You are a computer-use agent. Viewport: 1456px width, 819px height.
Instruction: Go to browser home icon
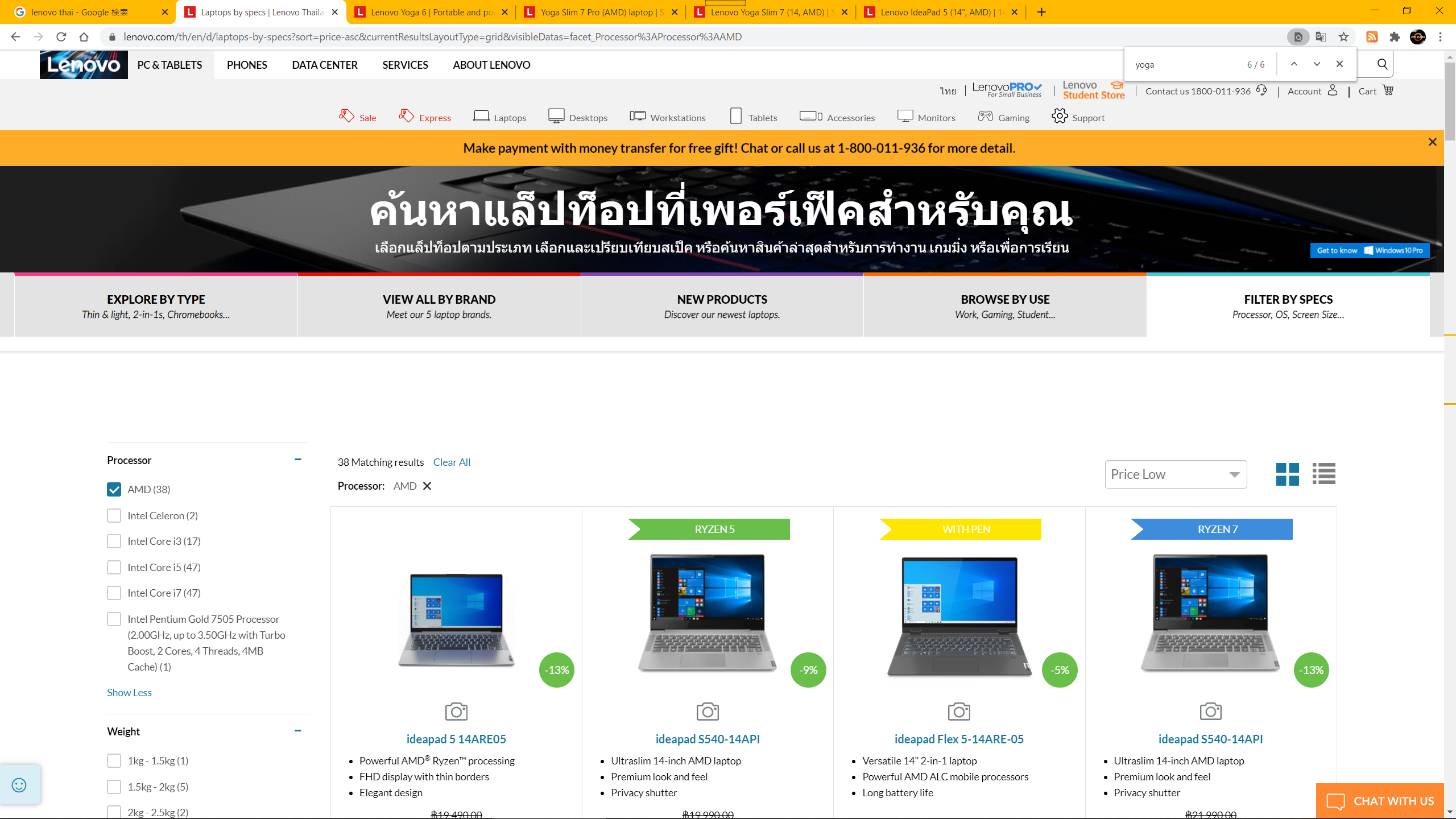click(x=84, y=37)
